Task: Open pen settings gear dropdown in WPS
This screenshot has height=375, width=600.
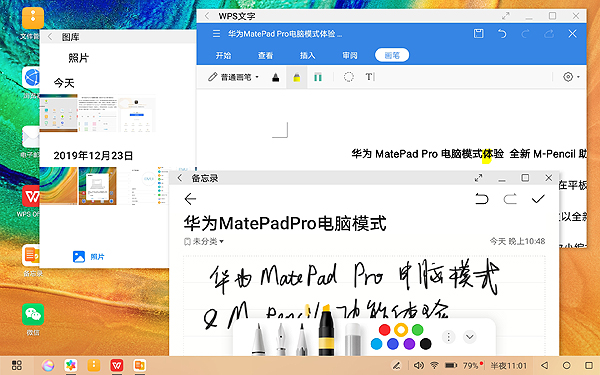Action: tap(571, 77)
